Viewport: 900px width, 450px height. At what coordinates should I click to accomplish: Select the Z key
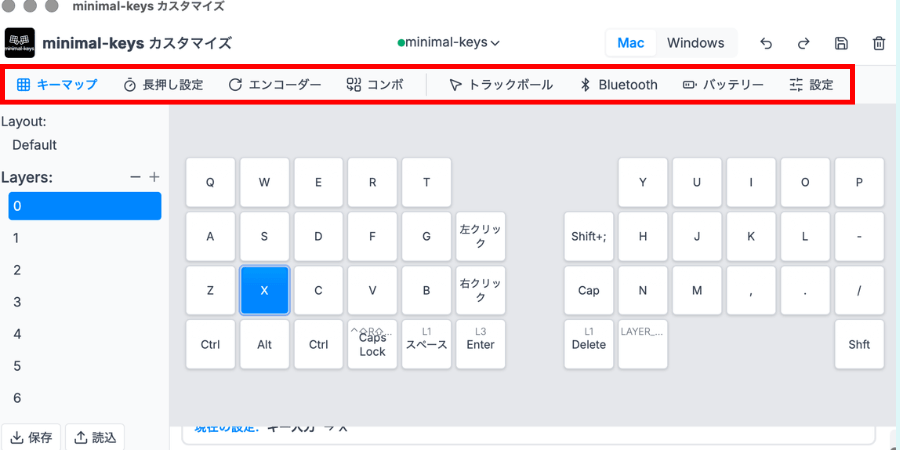[x=211, y=290]
